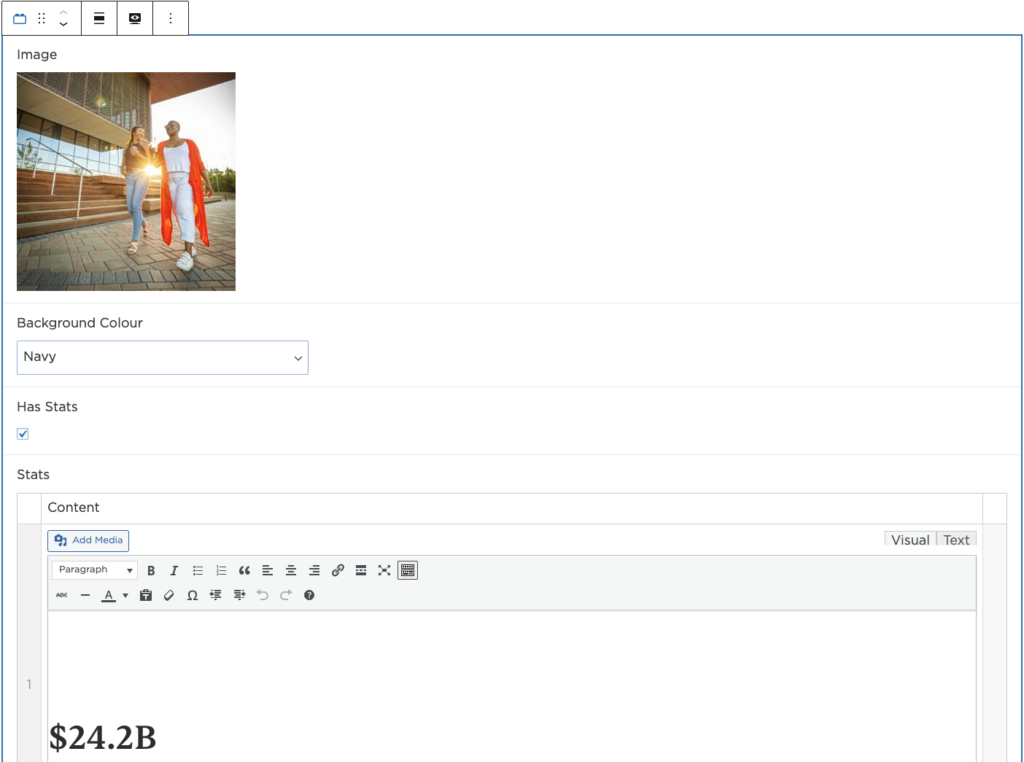Uncheck the Has Stats checkbox
This screenshot has height=762, width=1024.
point(23,434)
